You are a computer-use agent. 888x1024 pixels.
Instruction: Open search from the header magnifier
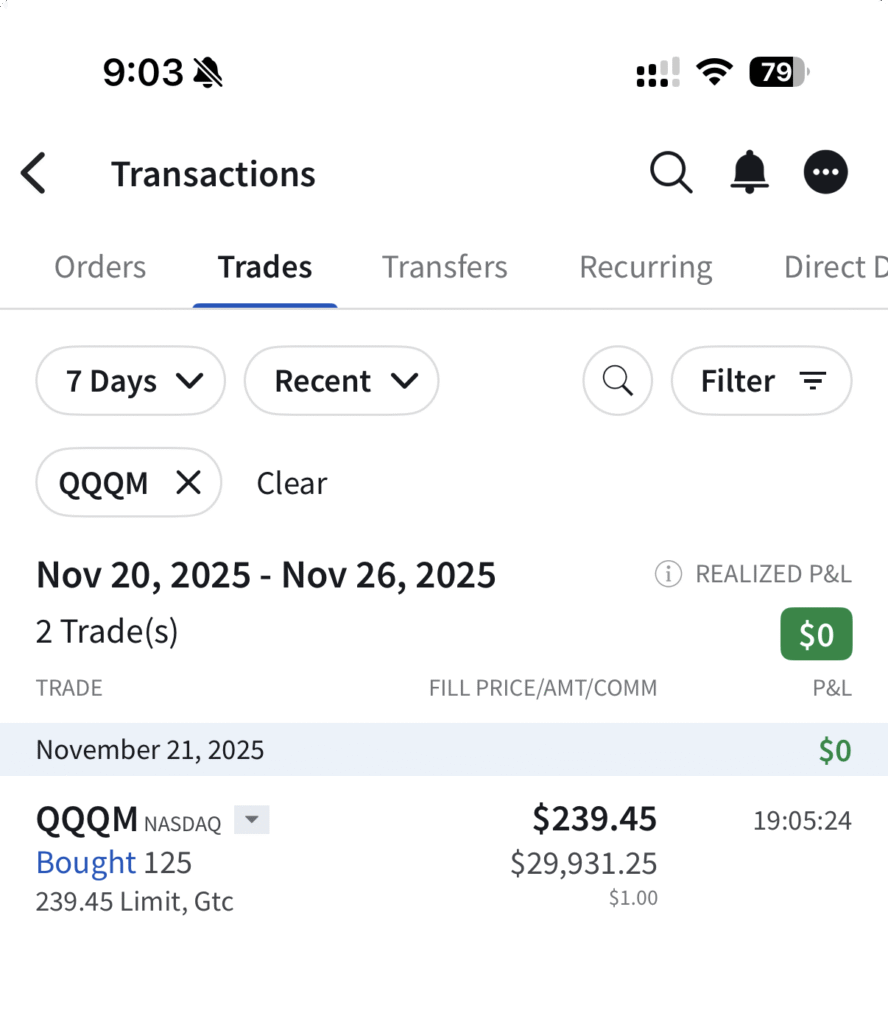coord(671,173)
